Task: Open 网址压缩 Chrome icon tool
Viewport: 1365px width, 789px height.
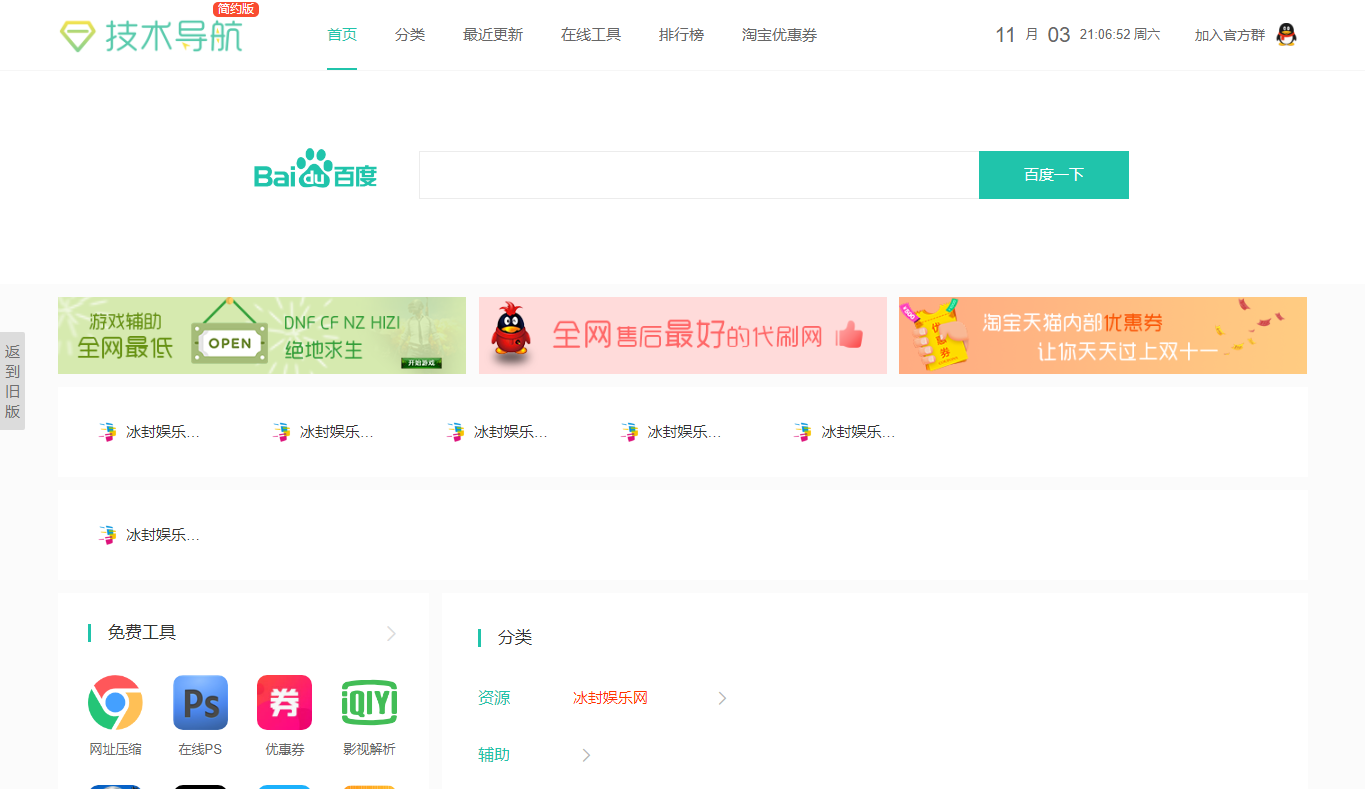Action: pyautogui.click(x=115, y=702)
